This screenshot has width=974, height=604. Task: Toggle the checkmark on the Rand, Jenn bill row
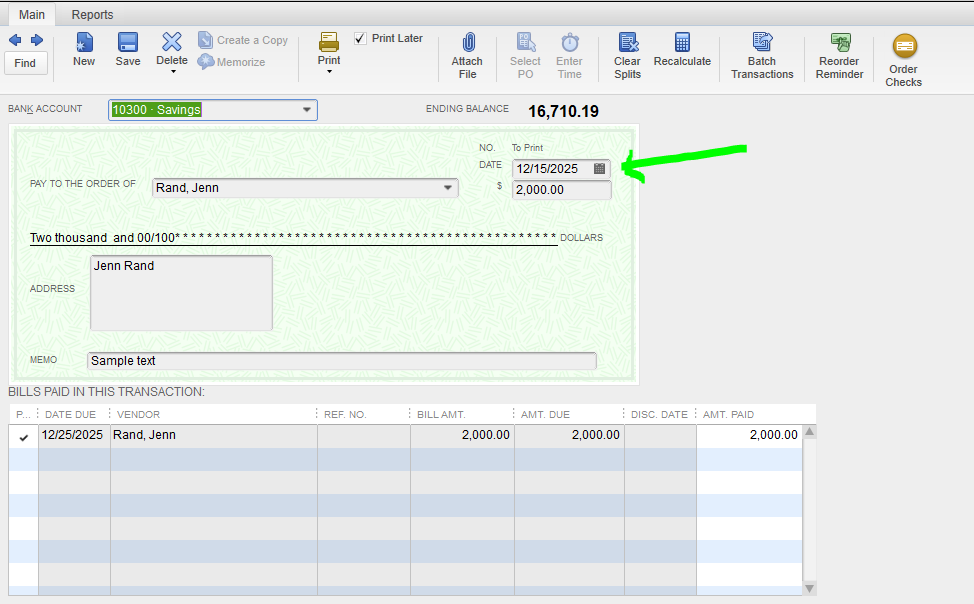click(24, 437)
